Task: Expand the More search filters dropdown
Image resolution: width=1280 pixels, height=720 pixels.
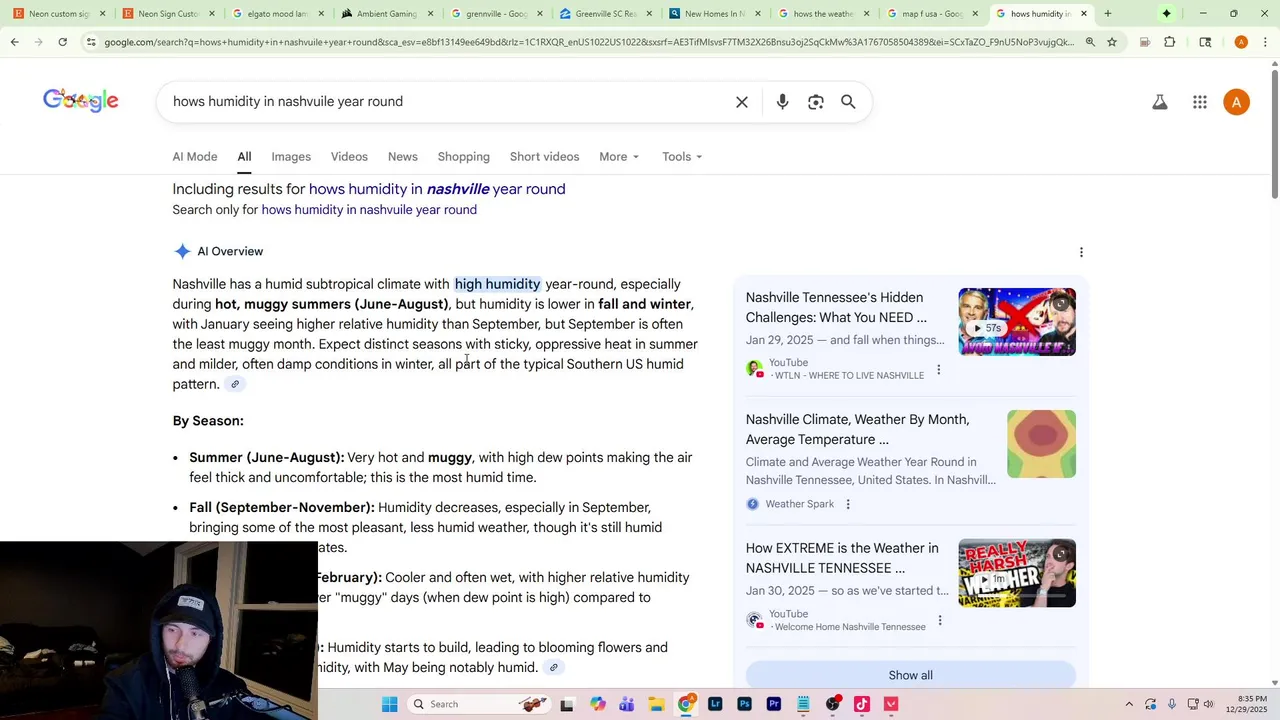Action: click(619, 157)
